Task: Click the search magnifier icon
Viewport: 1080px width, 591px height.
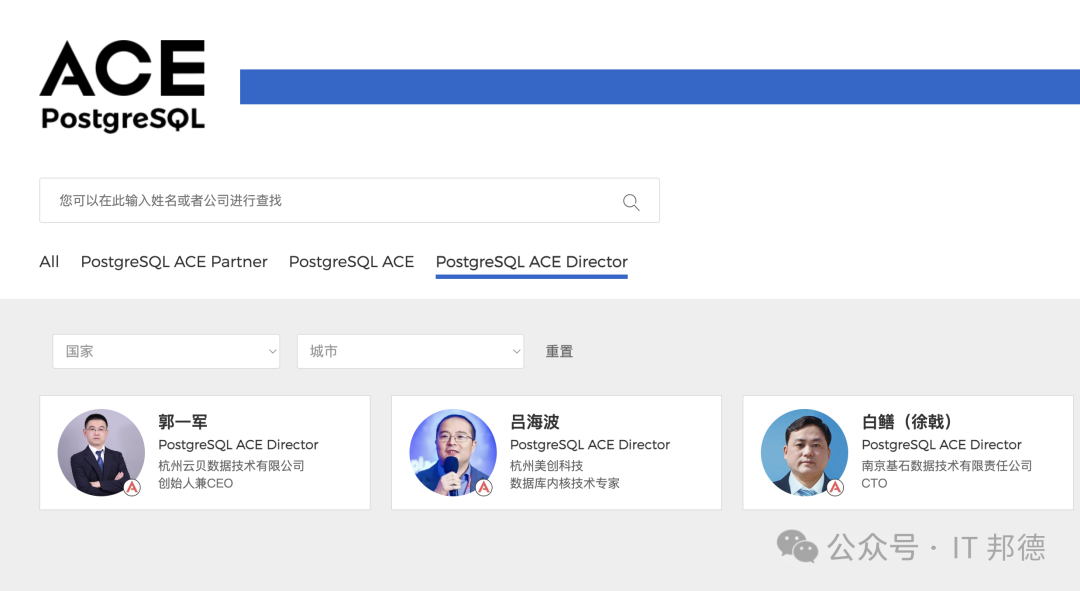Action: point(631,202)
